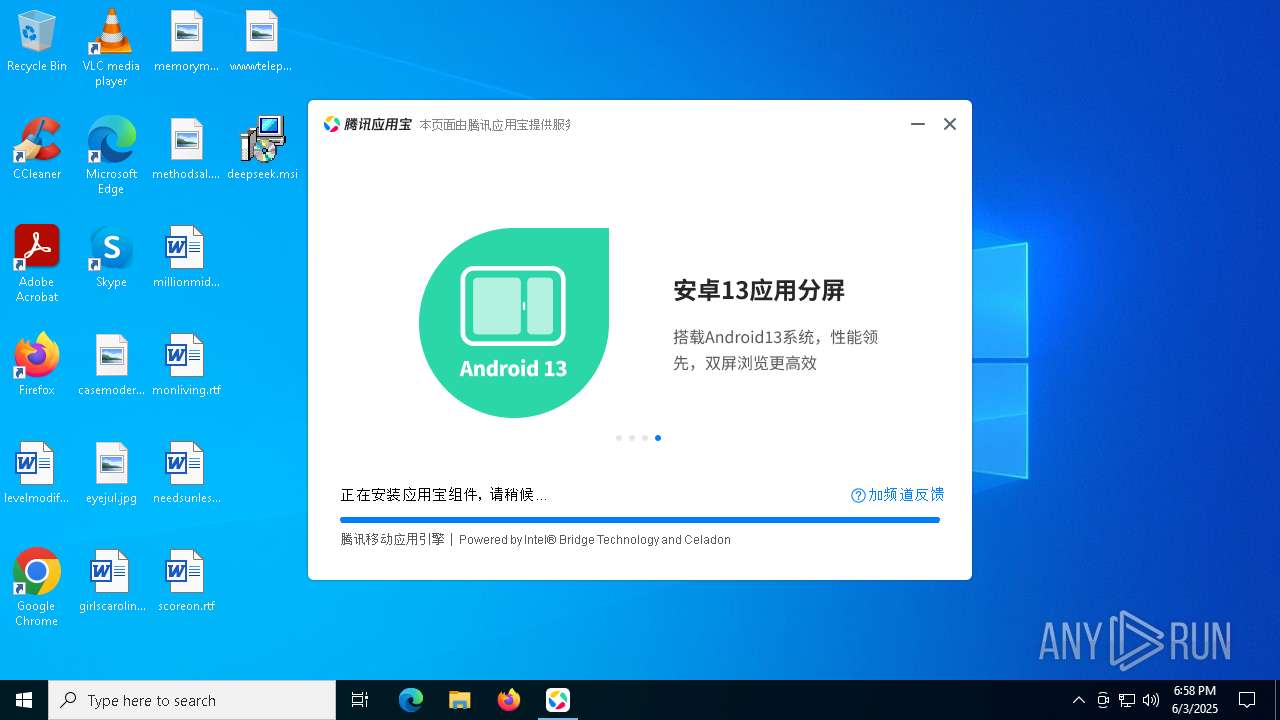Select the girlscarolin... Word document

[111, 582]
